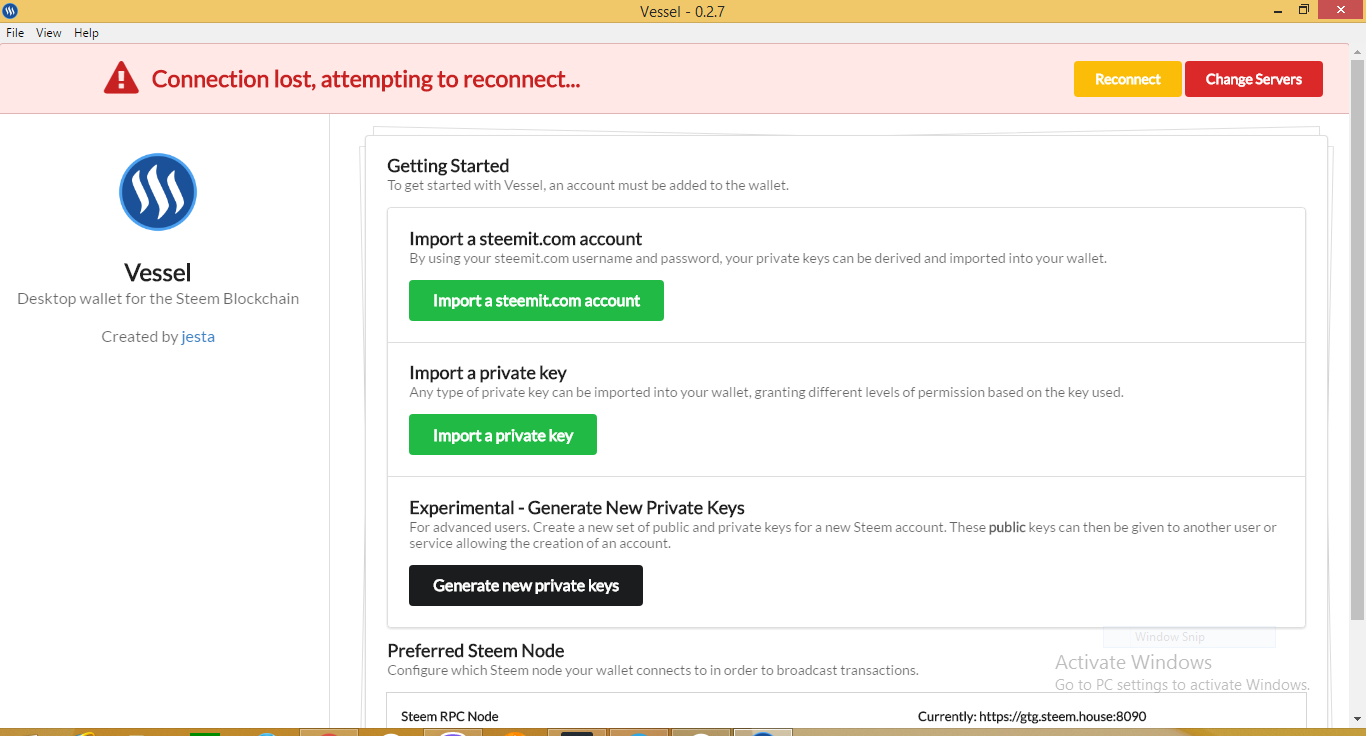Image resolution: width=1366 pixels, height=736 pixels.
Task: Click the 'Getting Started' heading
Action: pos(448,166)
